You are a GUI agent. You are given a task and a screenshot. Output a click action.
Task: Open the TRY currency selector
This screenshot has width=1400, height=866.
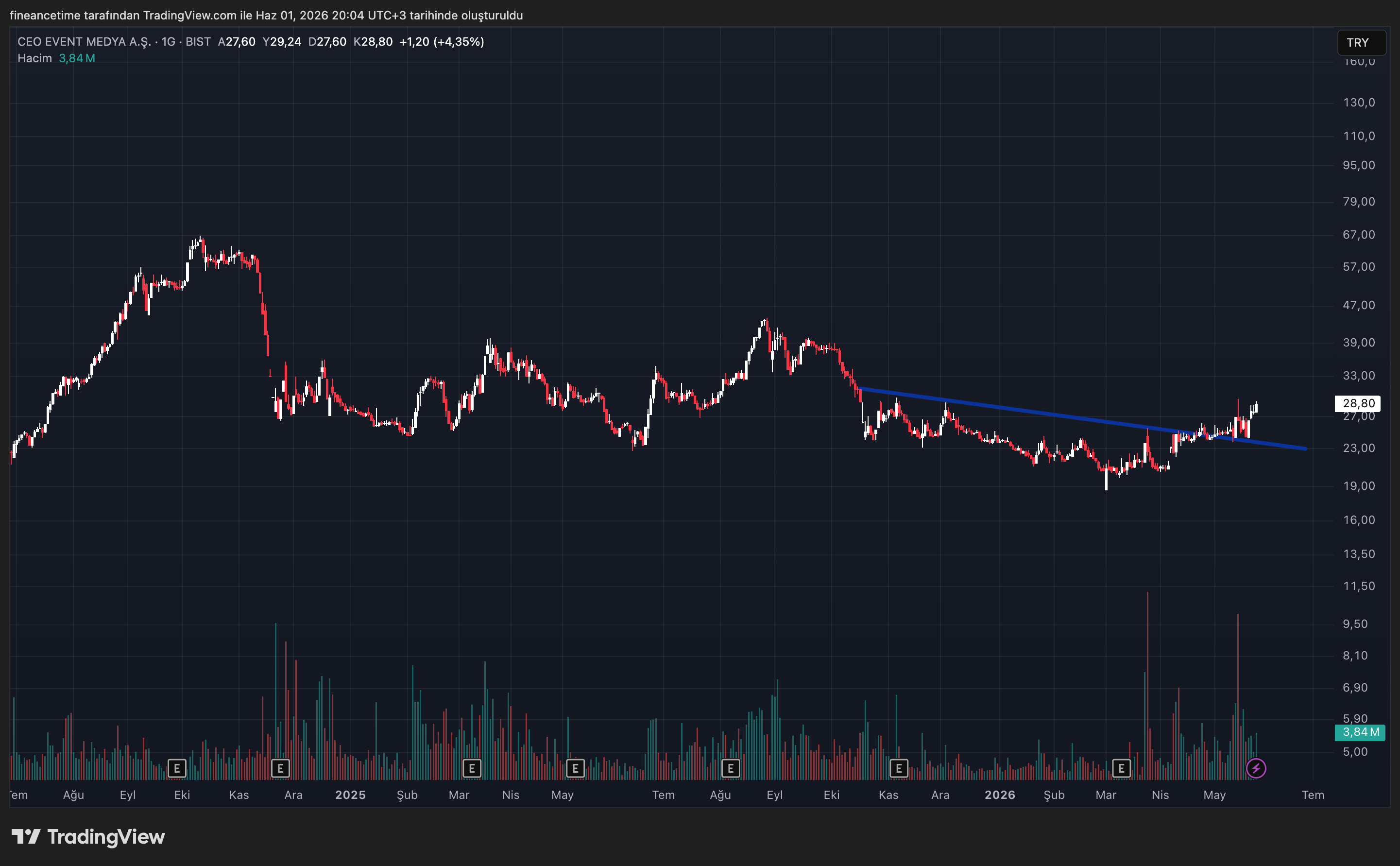coord(1361,42)
